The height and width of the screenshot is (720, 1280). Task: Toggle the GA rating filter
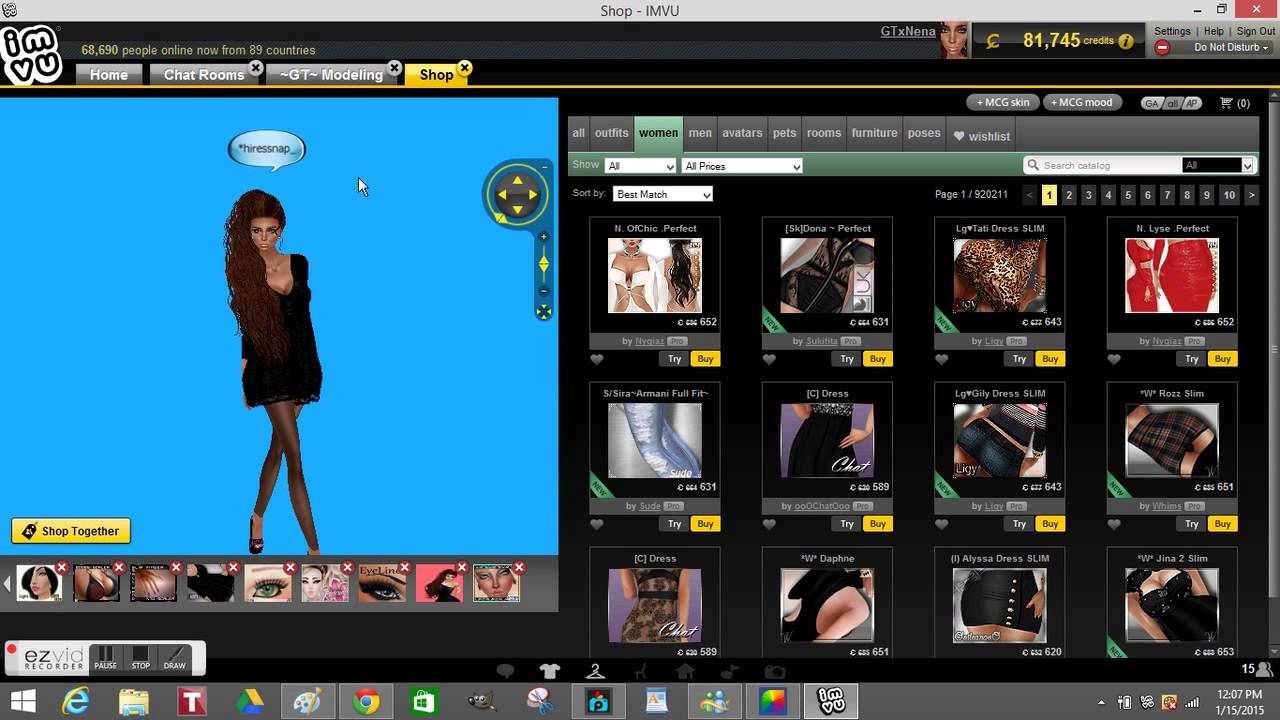(x=1152, y=104)
